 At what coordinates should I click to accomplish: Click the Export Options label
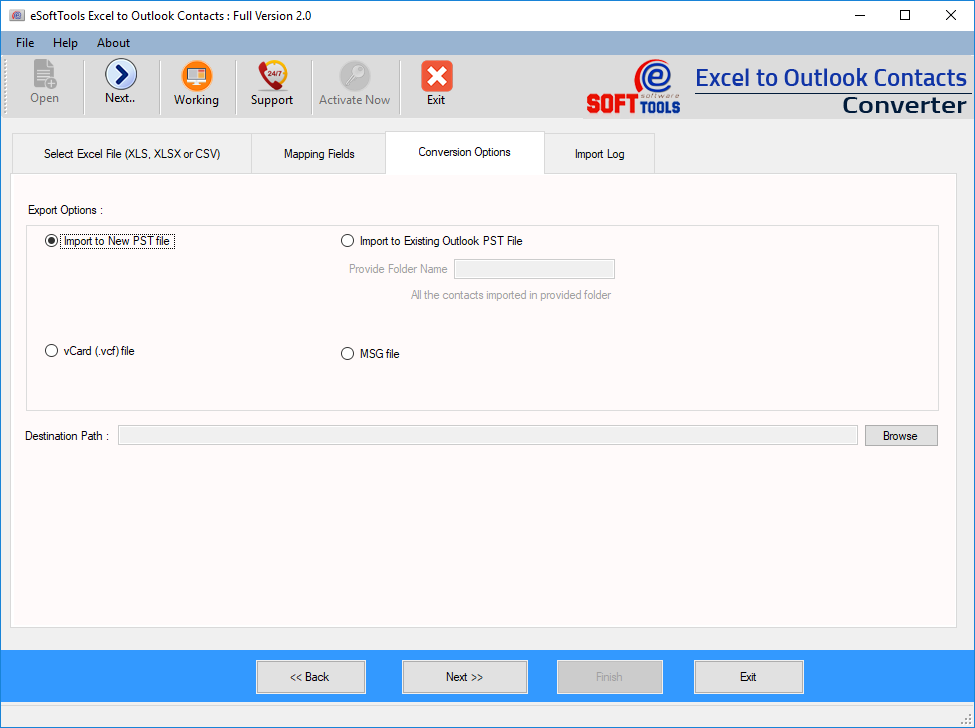pyautogui.click(x=65, y=210)
